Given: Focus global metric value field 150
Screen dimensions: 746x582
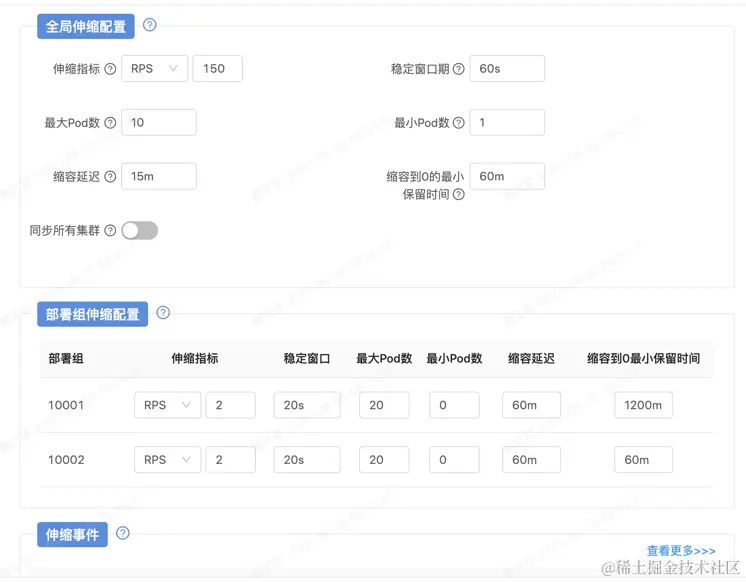Looking at the screenshot, I should tap(217, 69).
